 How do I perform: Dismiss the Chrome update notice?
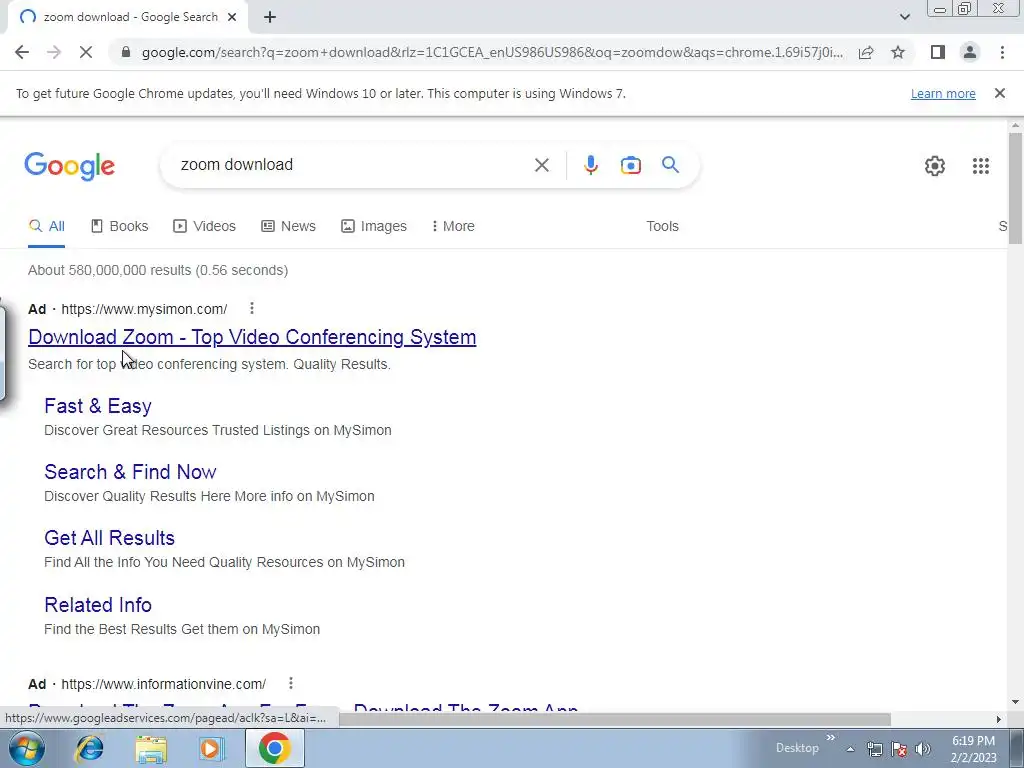(x=999, y=93)
